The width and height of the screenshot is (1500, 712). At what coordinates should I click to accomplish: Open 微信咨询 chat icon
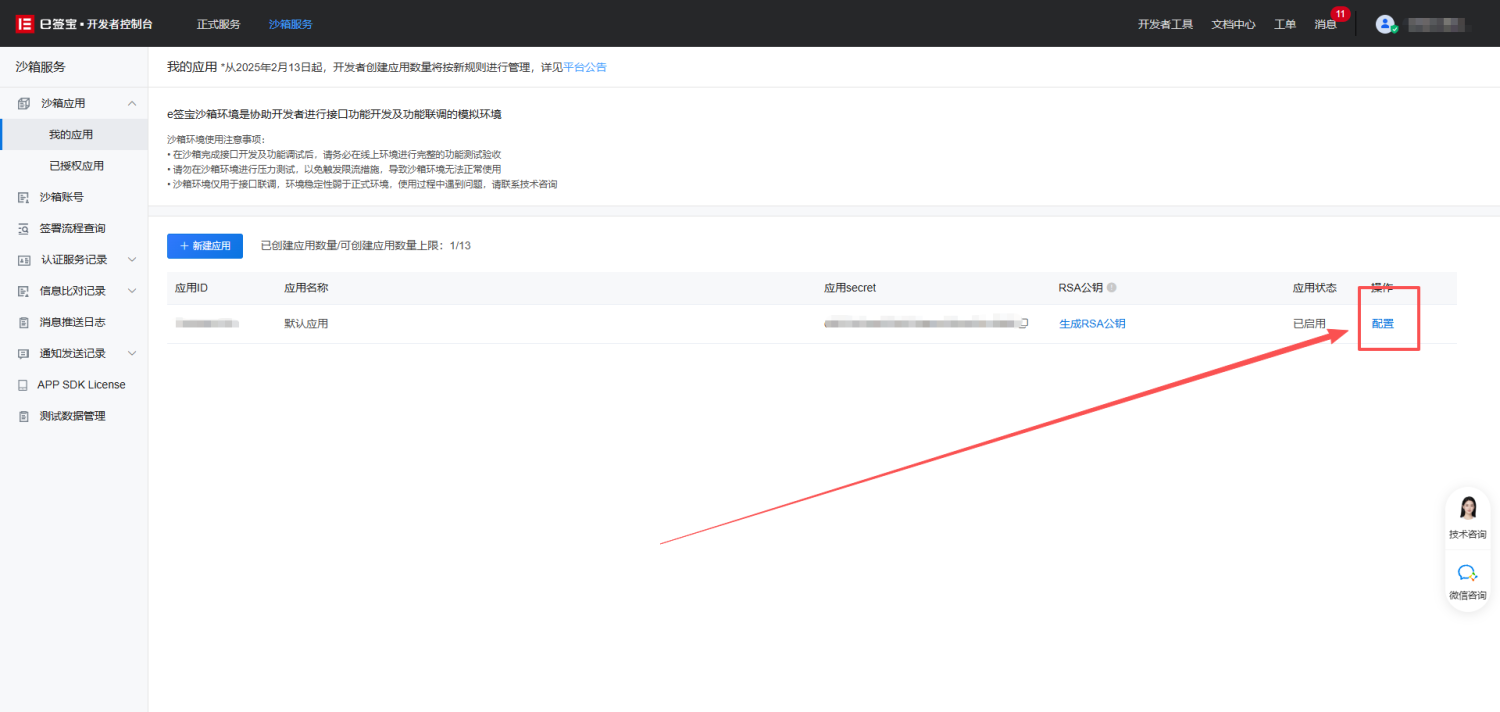pos(1467,573)
